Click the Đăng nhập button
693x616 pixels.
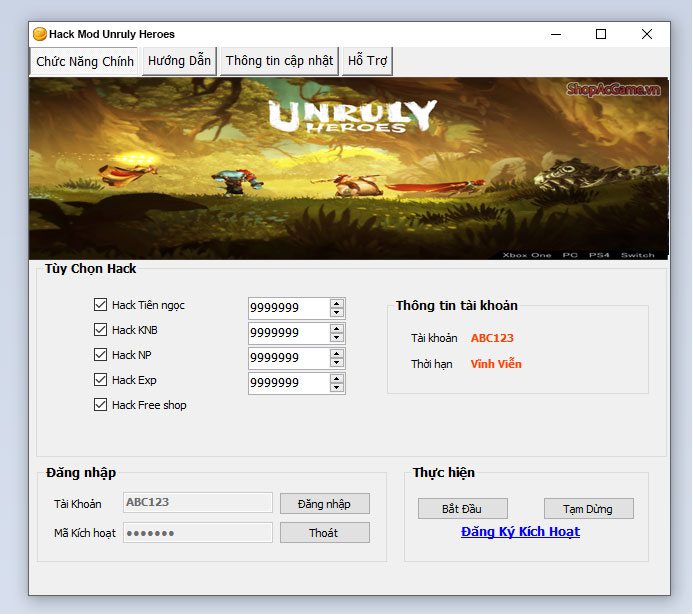pyautogui.click(x=324, y=504)
